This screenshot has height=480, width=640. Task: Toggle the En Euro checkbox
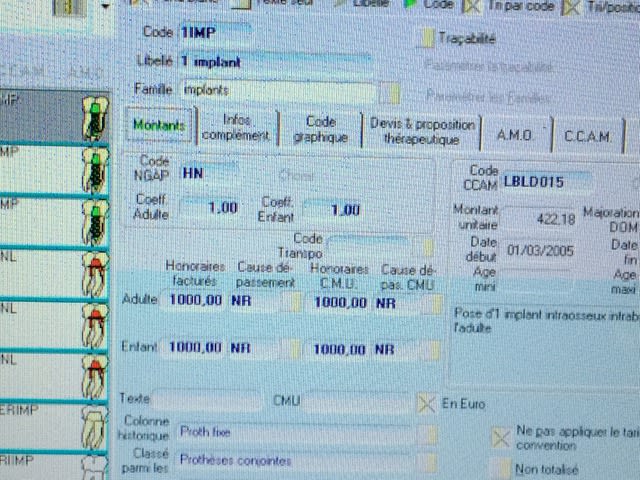pos(426,401)
